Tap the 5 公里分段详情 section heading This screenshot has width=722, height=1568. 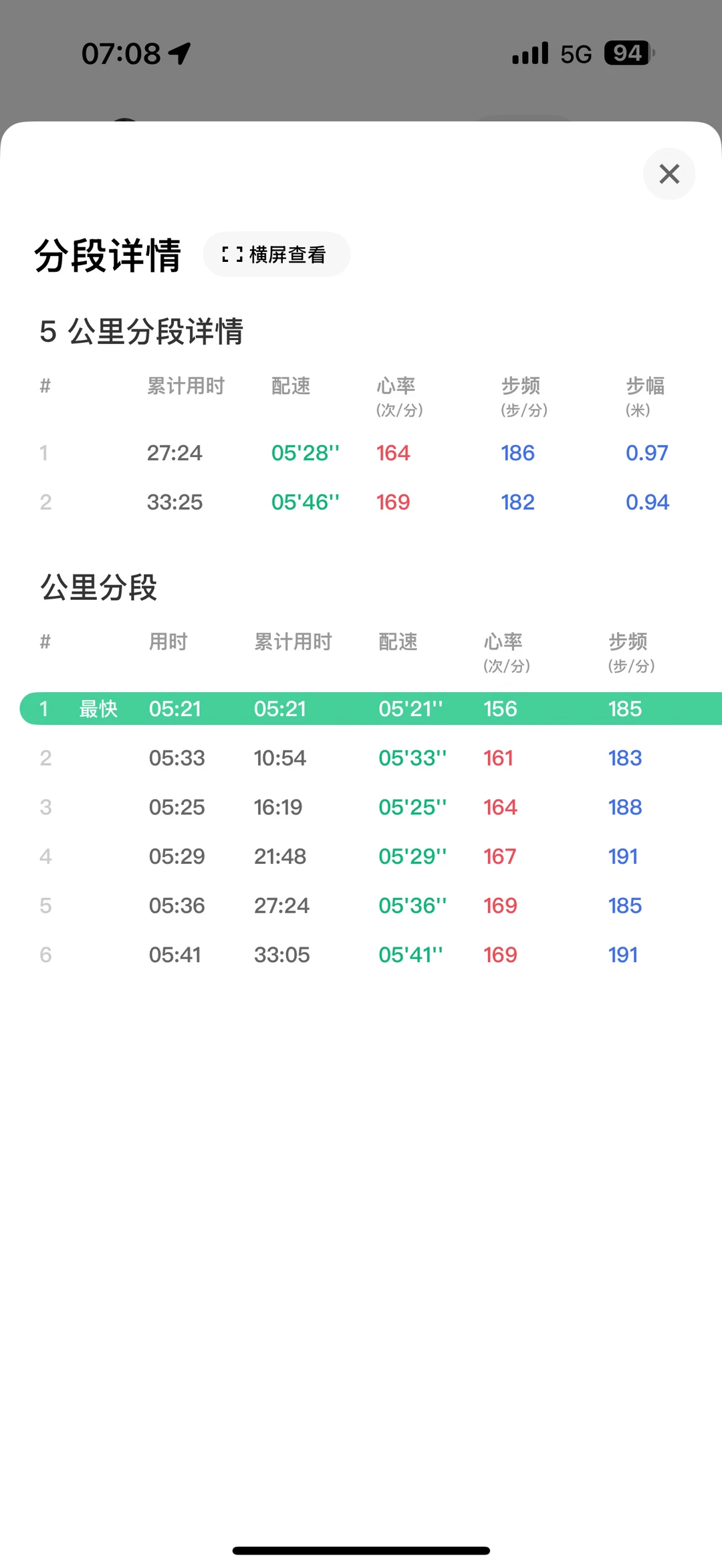click(142, 331)
